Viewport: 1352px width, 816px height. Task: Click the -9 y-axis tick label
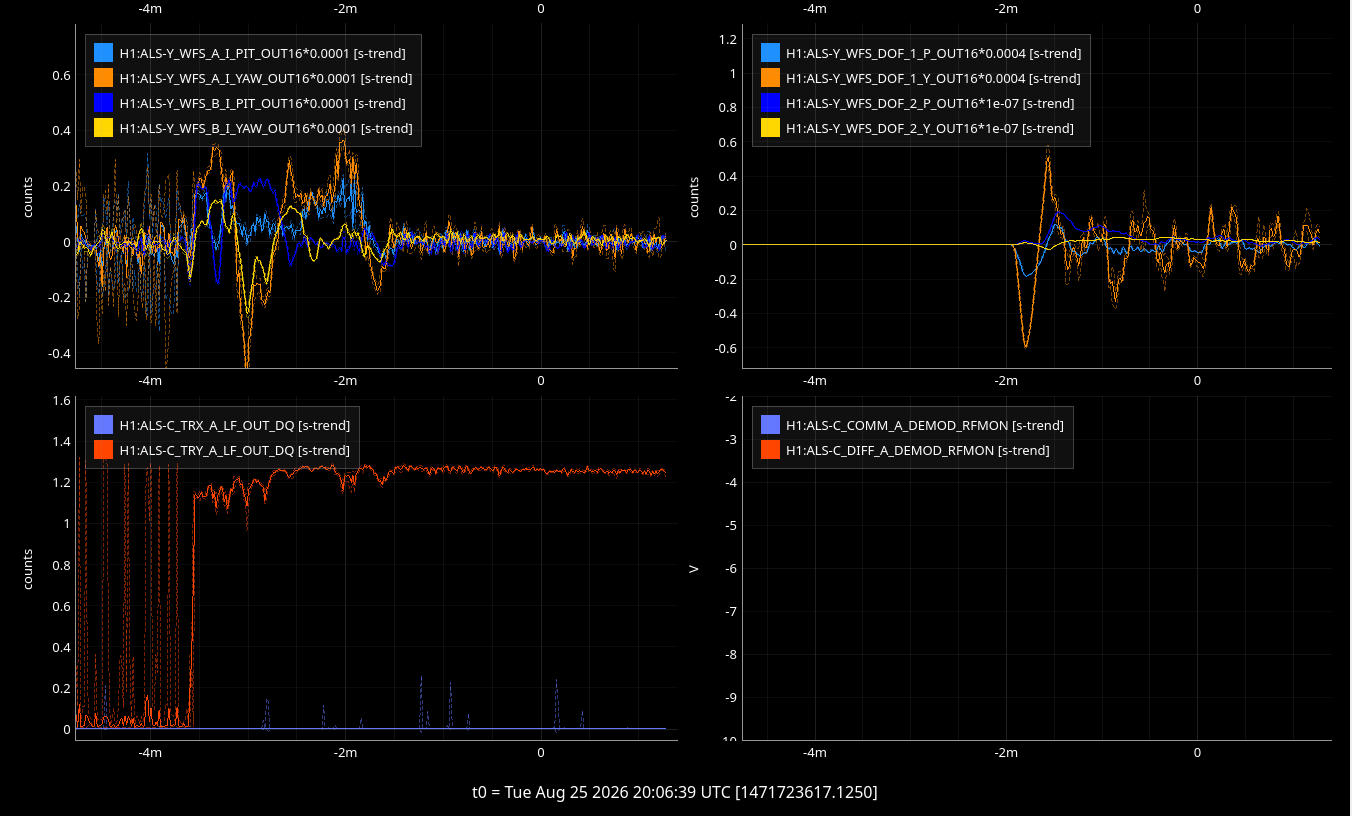point(731,697)
